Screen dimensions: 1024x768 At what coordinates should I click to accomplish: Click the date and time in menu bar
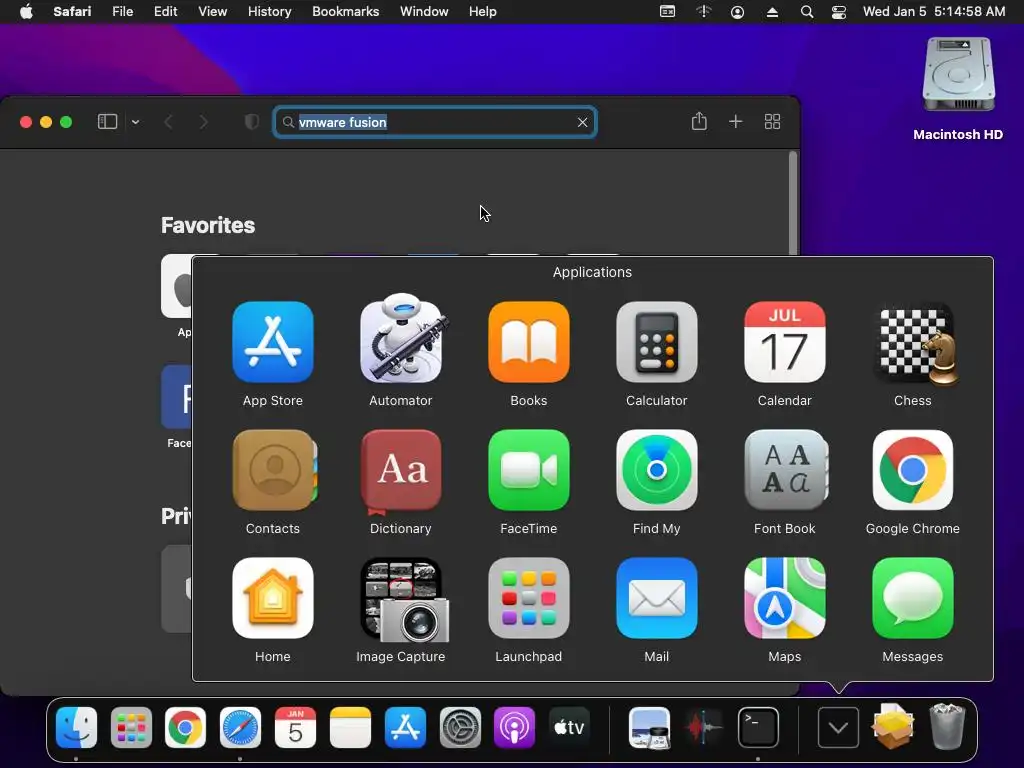click(x=934, y=12)
